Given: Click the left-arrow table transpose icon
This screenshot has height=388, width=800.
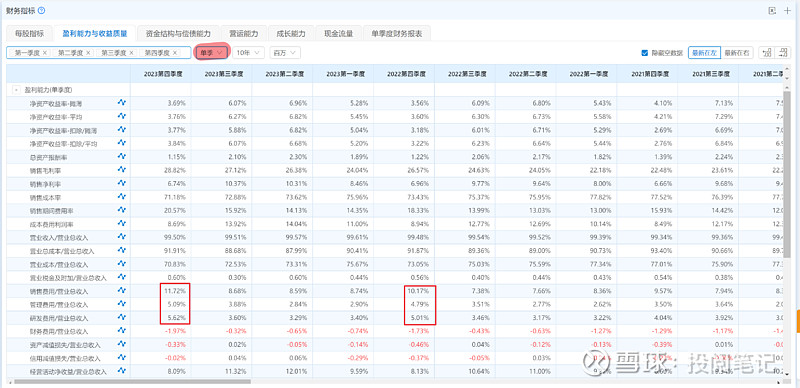Looking at the screenshot, I should tap(766, 53).
